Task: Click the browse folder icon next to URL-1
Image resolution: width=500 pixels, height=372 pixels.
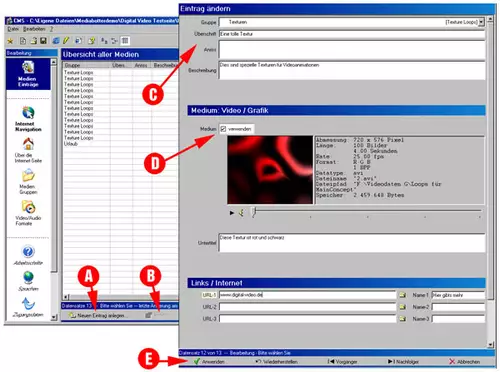Action: point(402,295)
